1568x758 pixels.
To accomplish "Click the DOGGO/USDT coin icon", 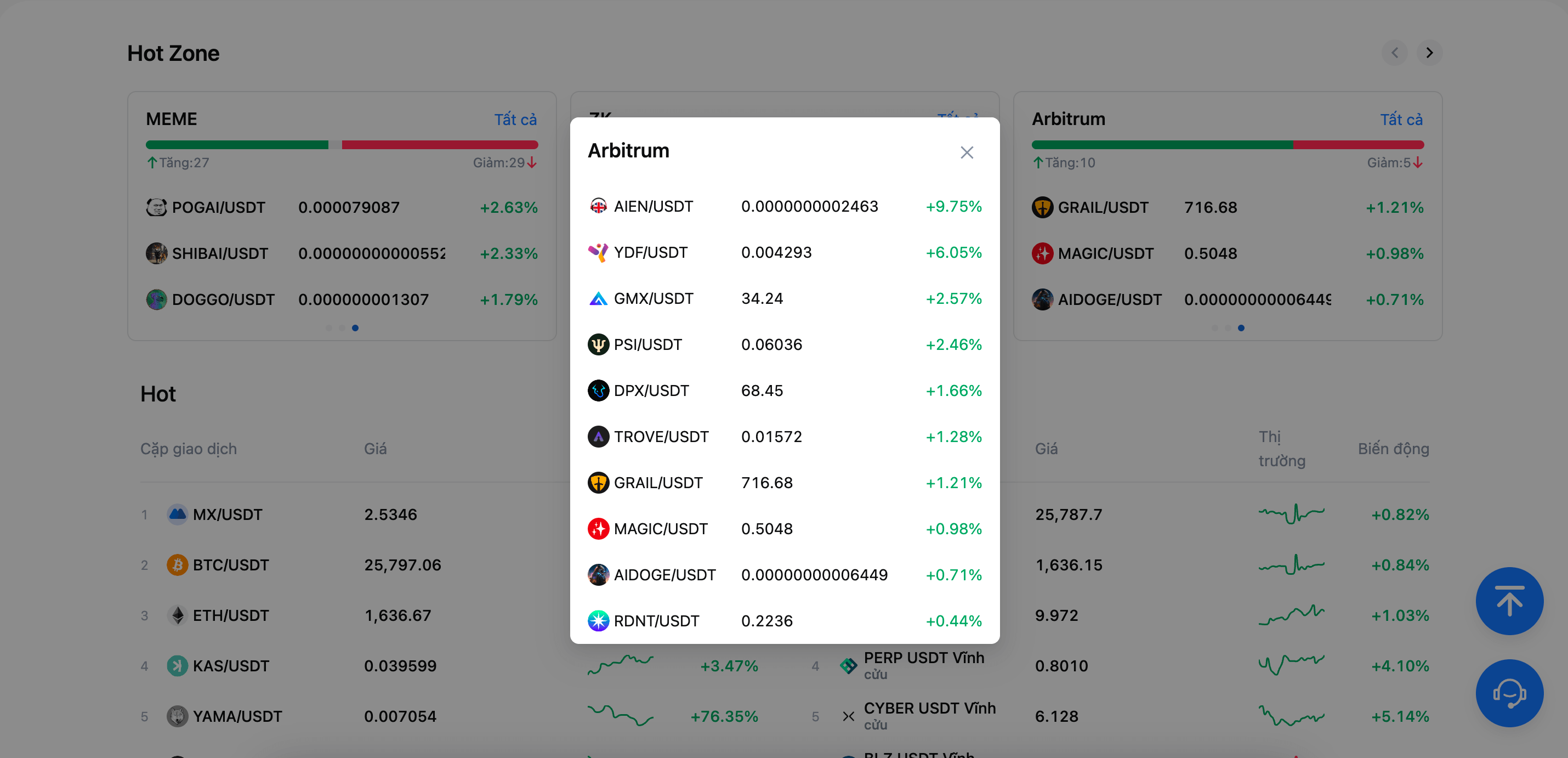I will coord(156,299).
